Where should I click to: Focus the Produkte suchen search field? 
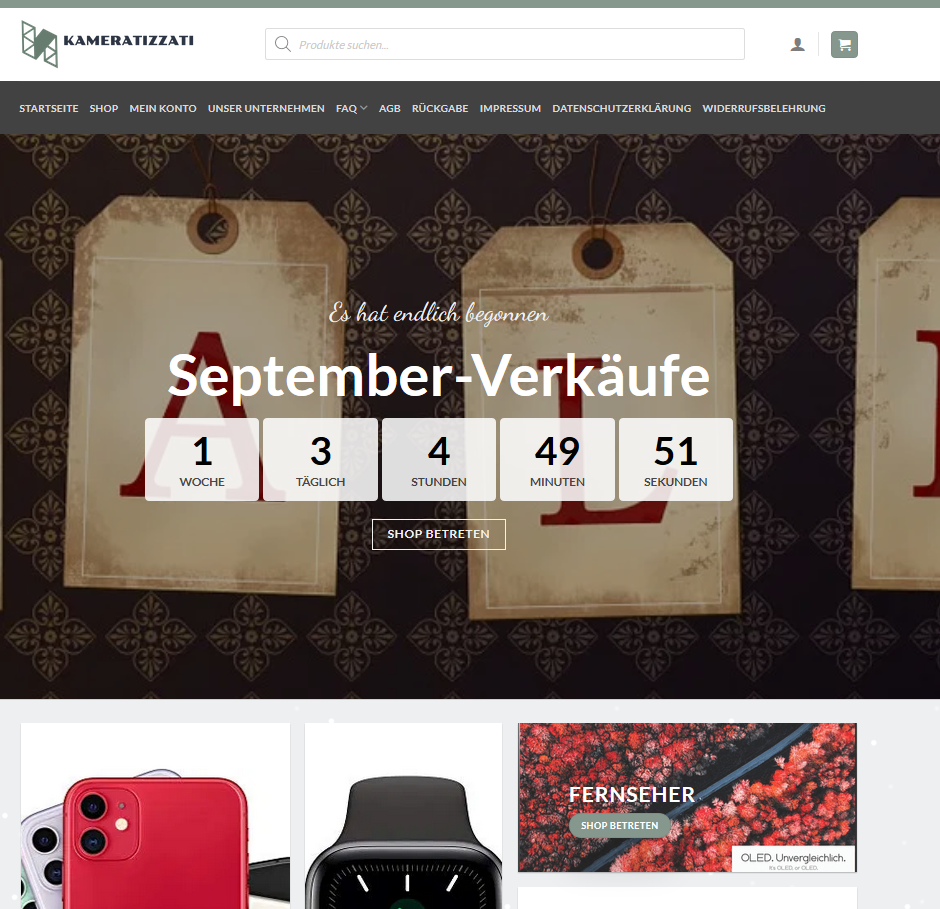pyautogui.click(x=505, y=44)
